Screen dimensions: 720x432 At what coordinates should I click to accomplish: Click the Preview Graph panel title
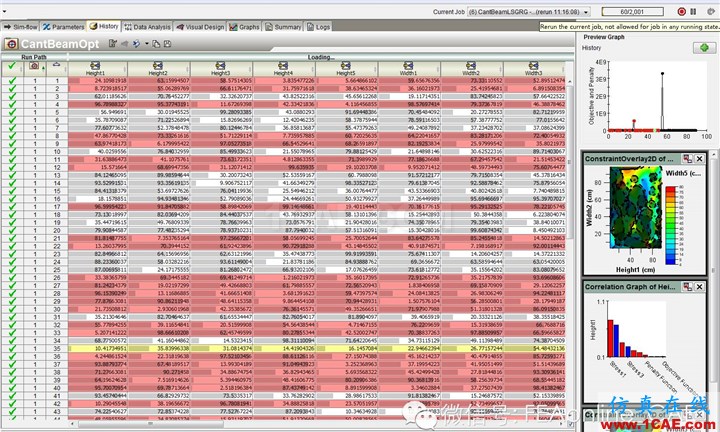click(x=603, y=37)
